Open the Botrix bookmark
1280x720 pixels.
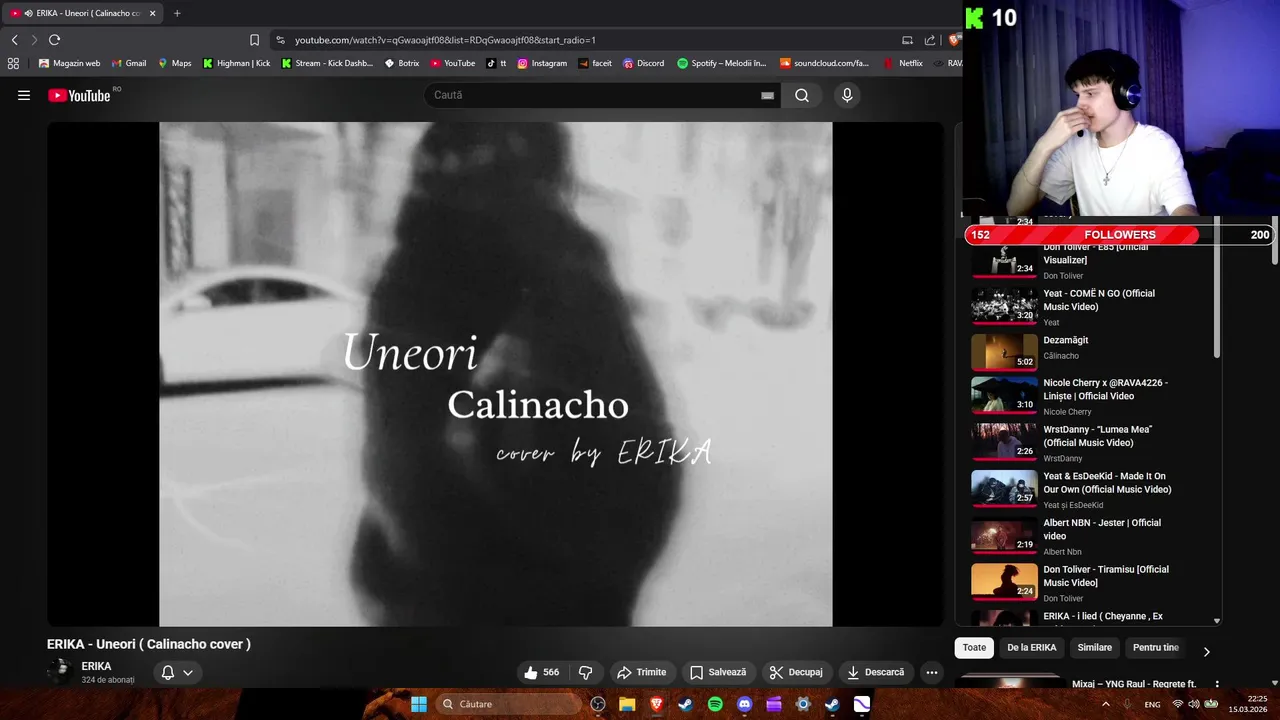coord(402,63)
